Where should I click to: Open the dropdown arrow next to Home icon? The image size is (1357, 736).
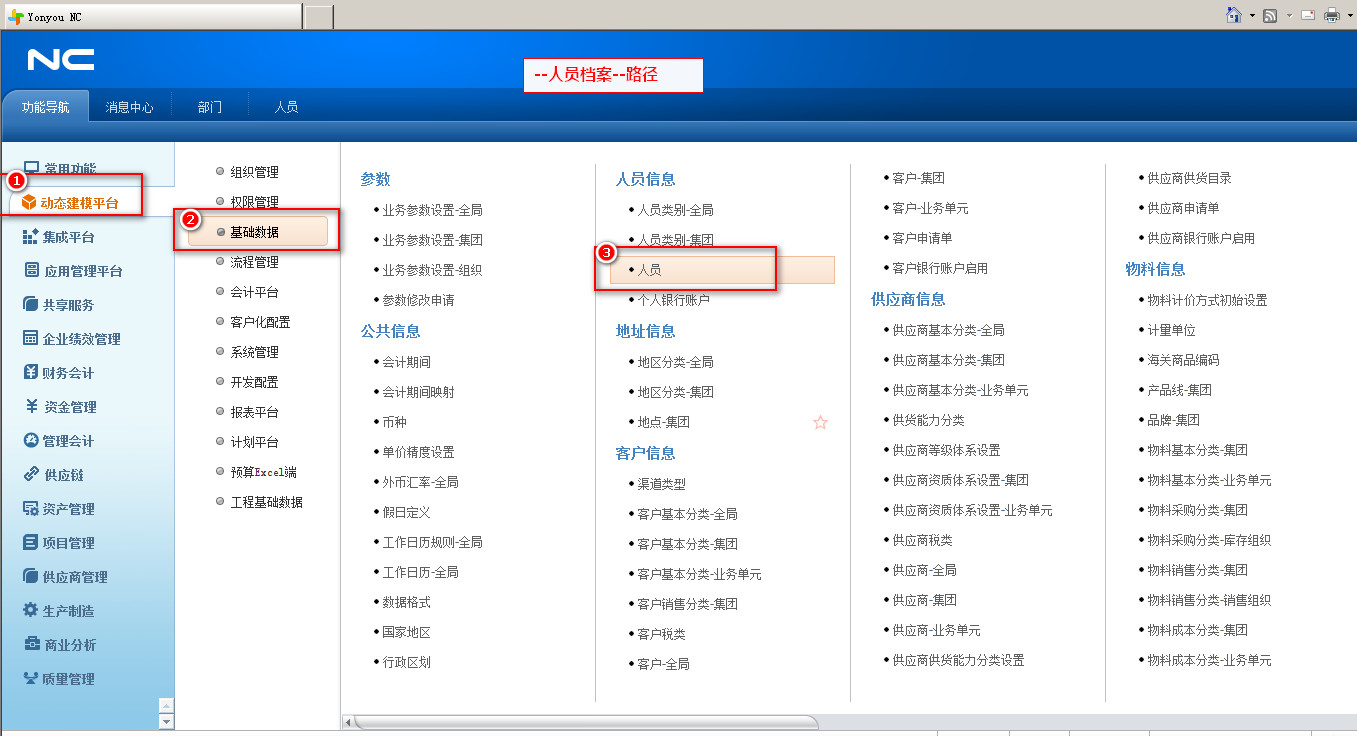pyautogui.click(x=1251, y=16)
